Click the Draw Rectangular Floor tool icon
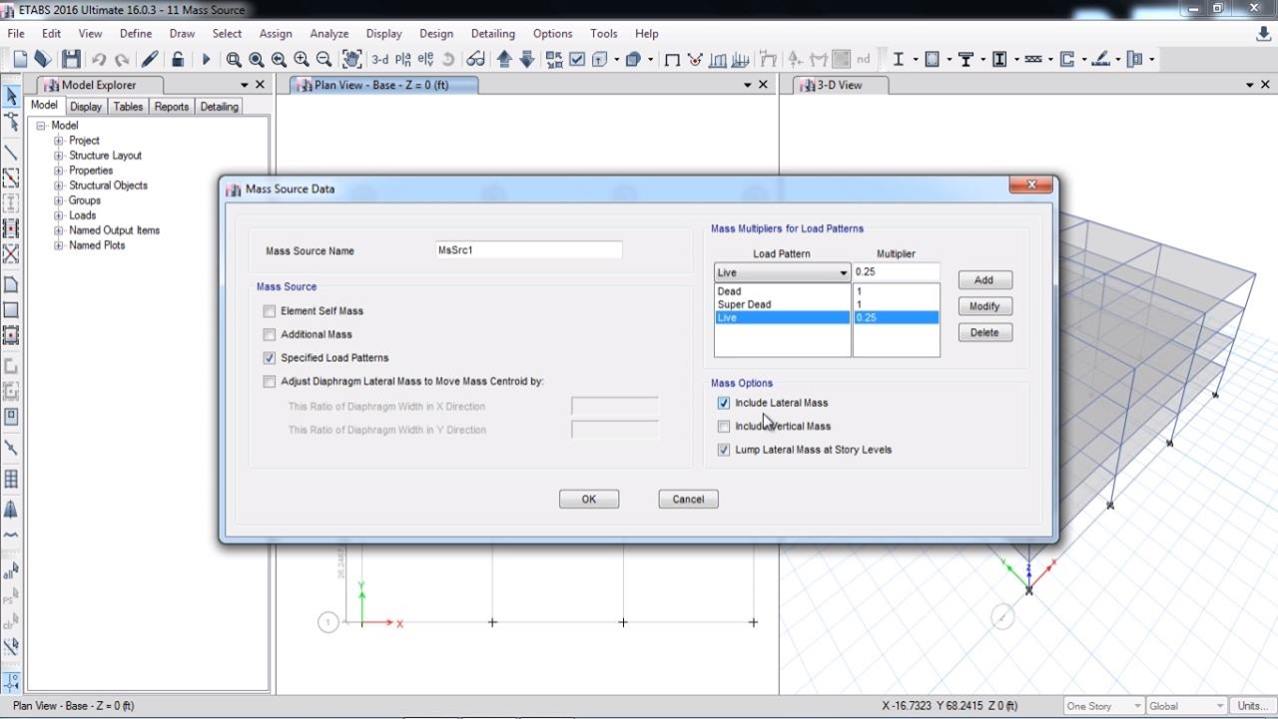Screen dimensions: 1278x719 pos(11,310)
